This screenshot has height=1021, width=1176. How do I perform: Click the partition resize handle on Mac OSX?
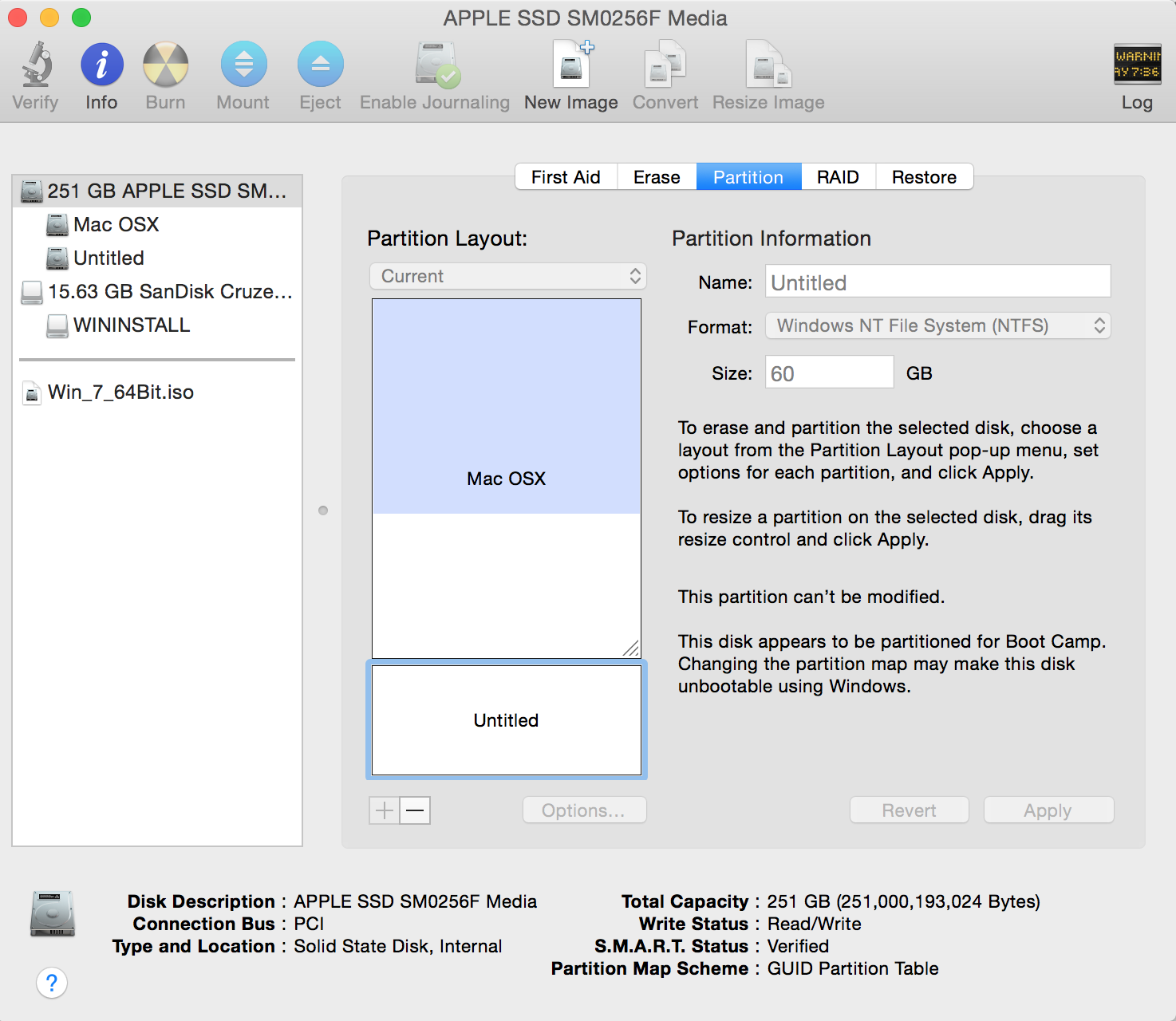(631, 648)
